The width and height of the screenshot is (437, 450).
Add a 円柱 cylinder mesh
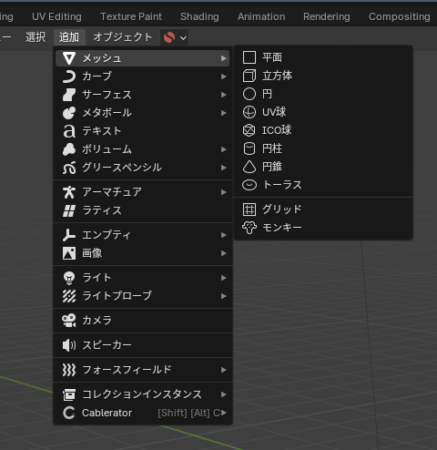323,148
